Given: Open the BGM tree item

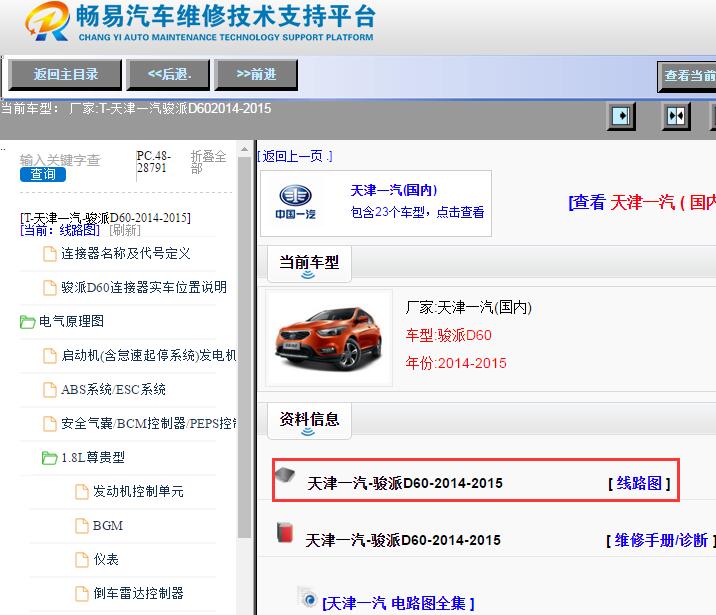Looking at the screenshot, I should click(108, 526).
